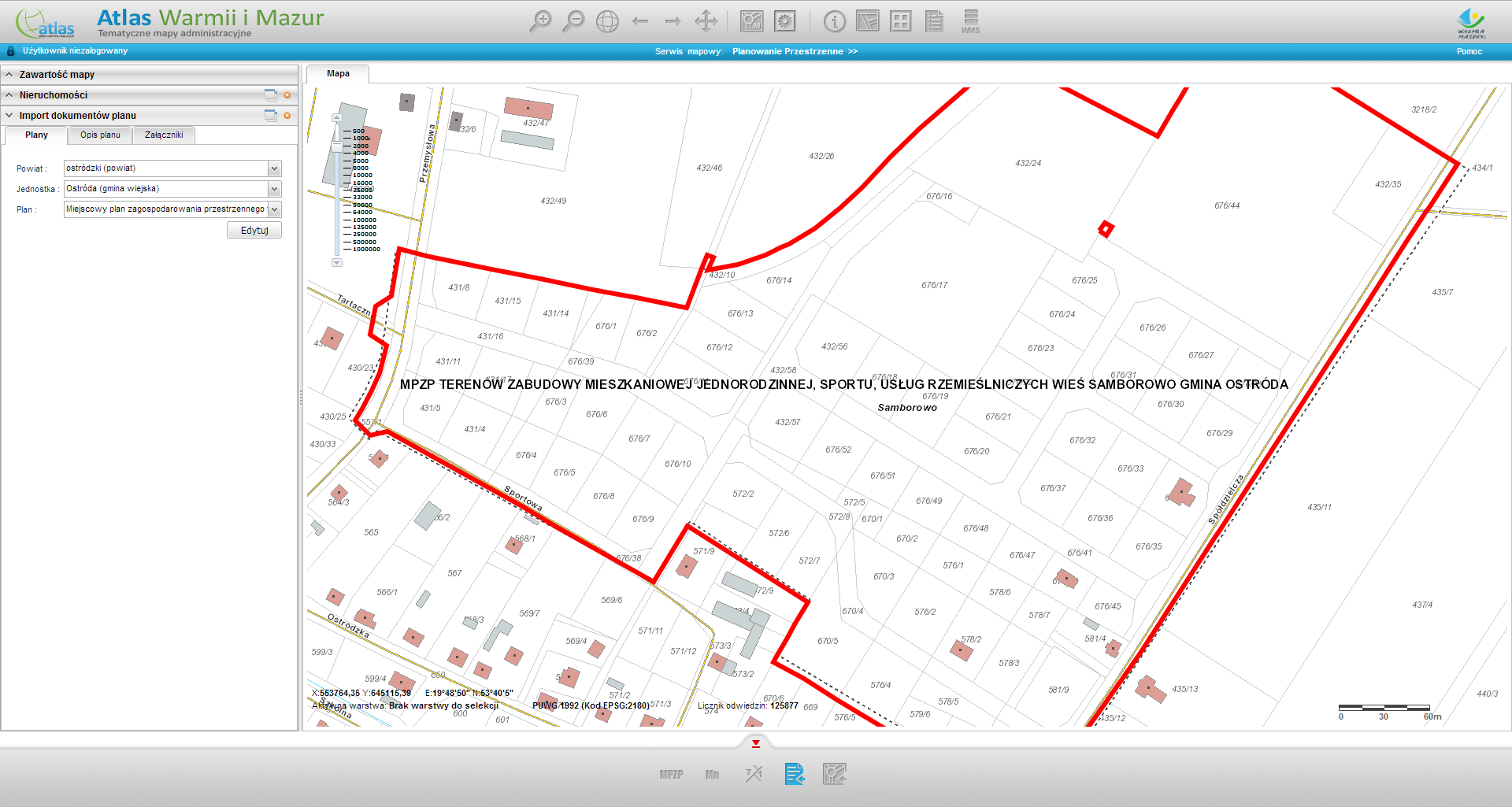Click the Sportowa street label
The height and width of the screenshot is (807, 1512).
pyautogui.click(x=524, y=498)
